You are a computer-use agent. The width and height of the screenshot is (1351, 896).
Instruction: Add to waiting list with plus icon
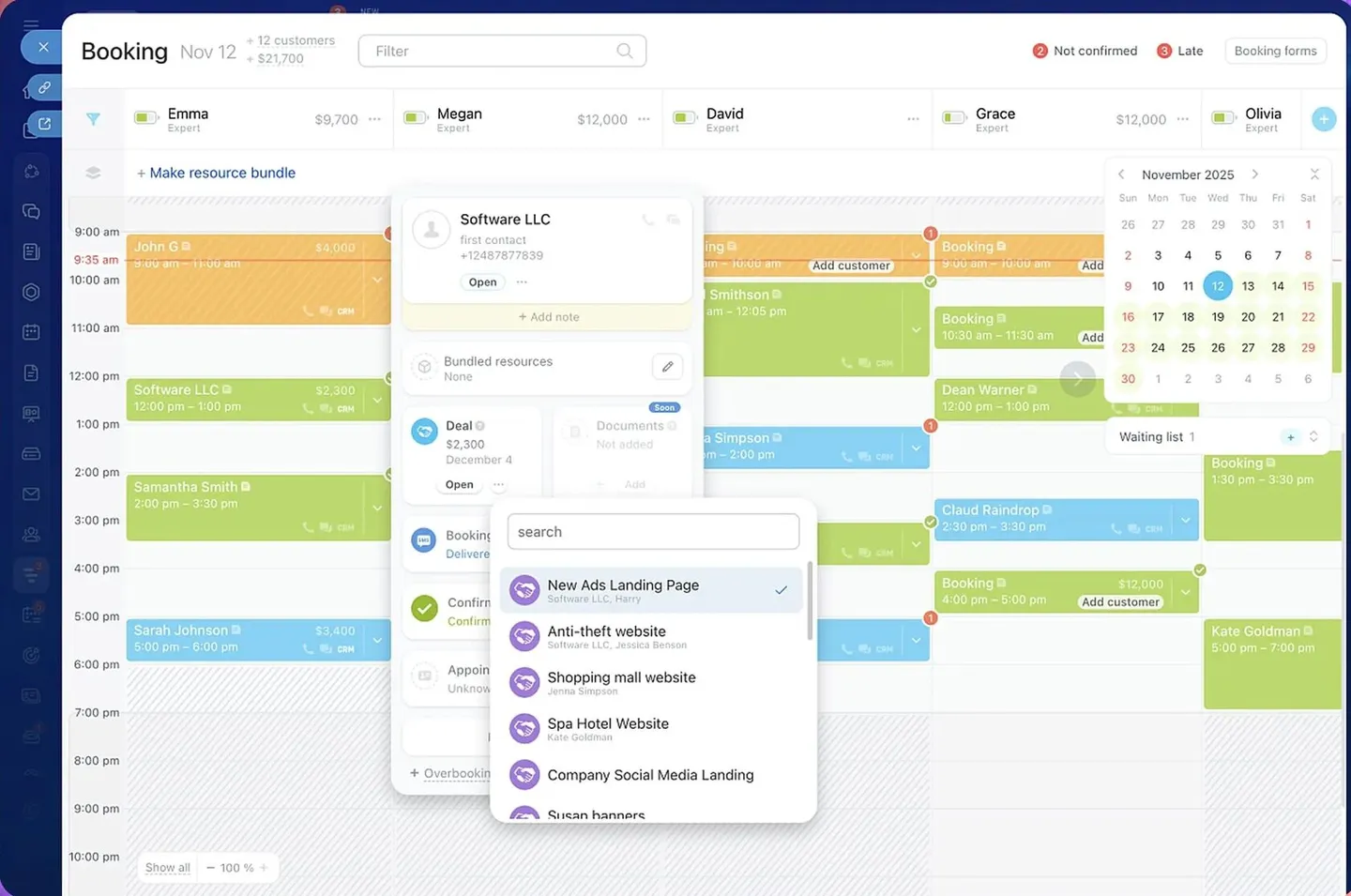(1291, 437)
